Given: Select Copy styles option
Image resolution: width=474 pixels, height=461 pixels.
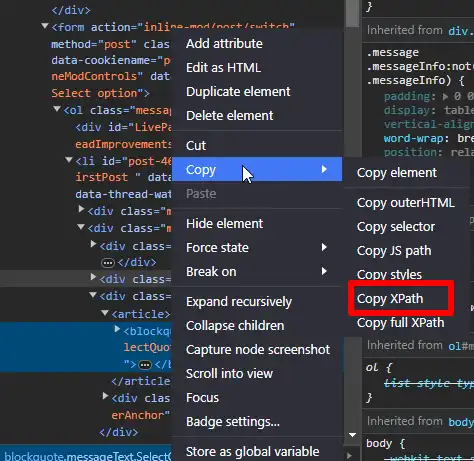Looking at the screenshot, I should tap(389, 275).
